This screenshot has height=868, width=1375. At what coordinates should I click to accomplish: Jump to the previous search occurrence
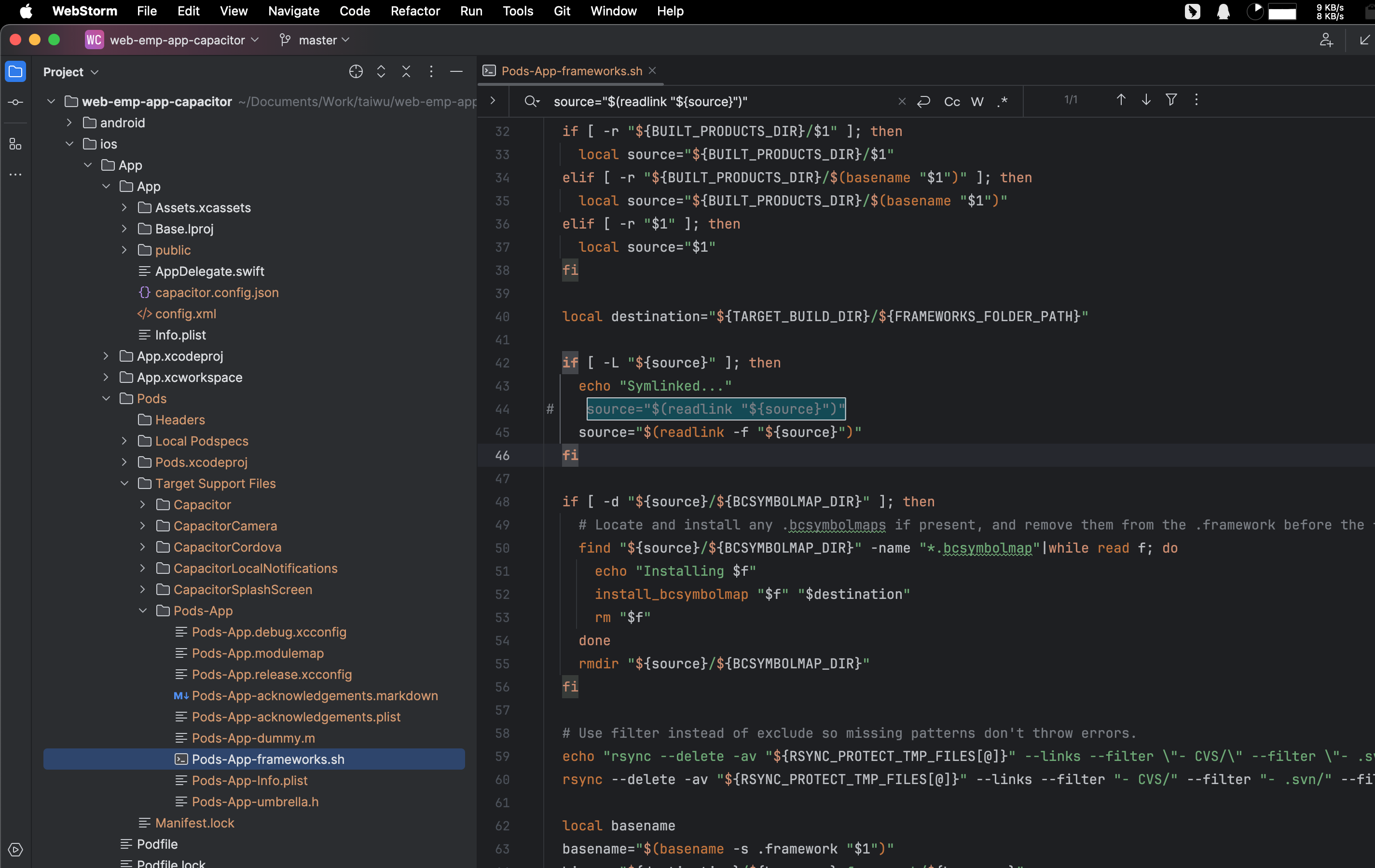click(1121, 100)
